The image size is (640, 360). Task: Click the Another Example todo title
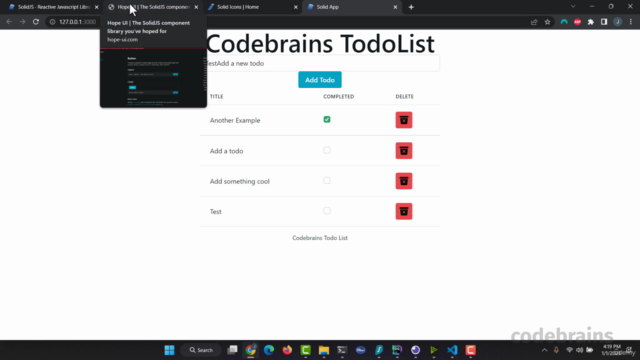coord(235,120)
